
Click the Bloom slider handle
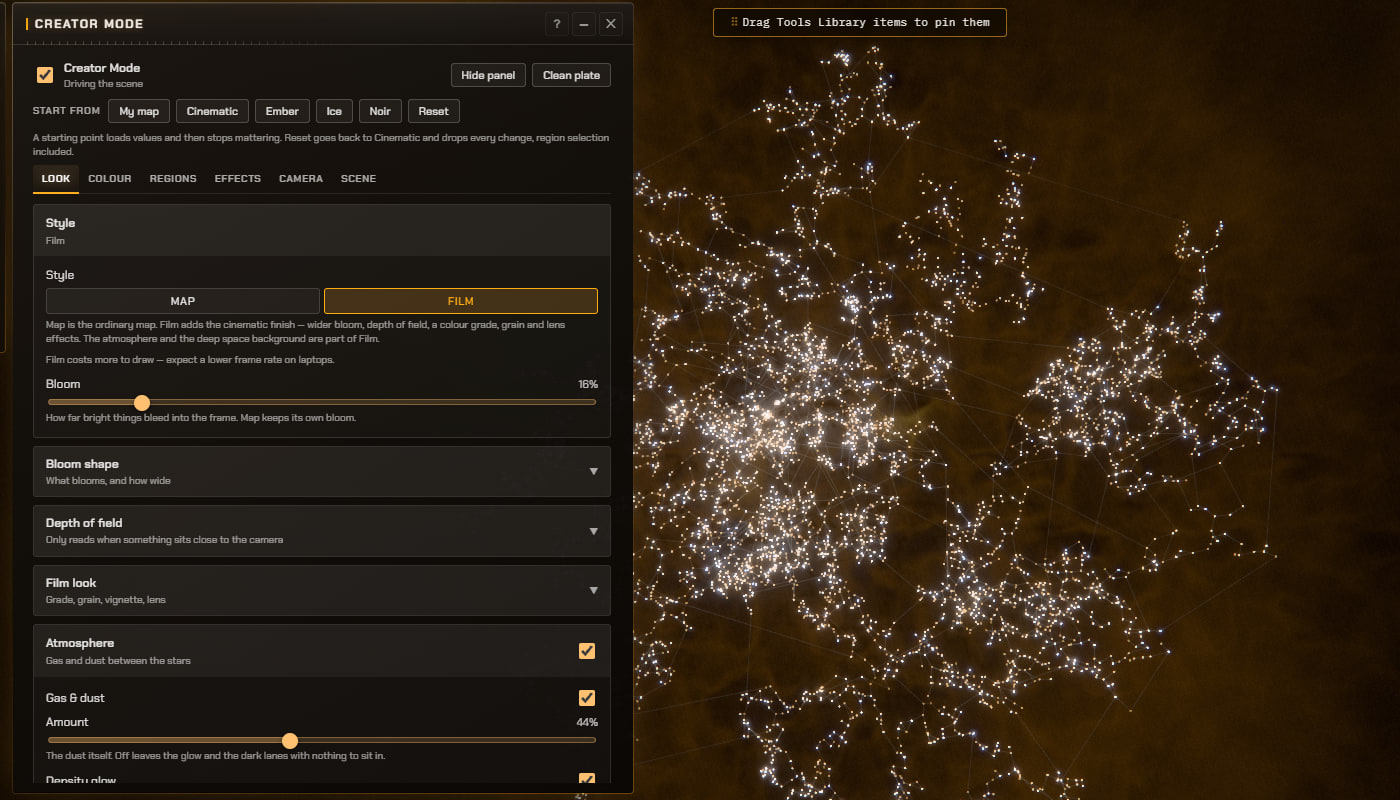pyautogui.click(x=142, y=402)
